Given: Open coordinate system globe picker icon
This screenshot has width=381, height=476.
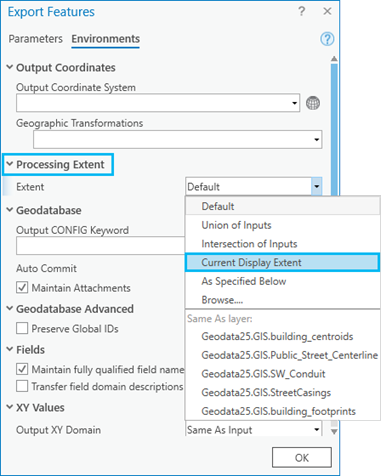Looking at the screenshot, I should point(313,103).
